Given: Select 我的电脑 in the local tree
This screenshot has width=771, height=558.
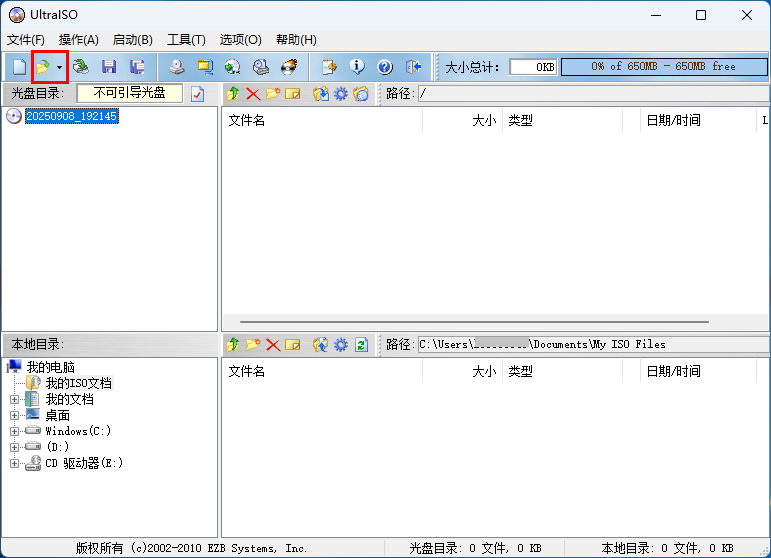Looking at the screenshot, I should [51, 367].
